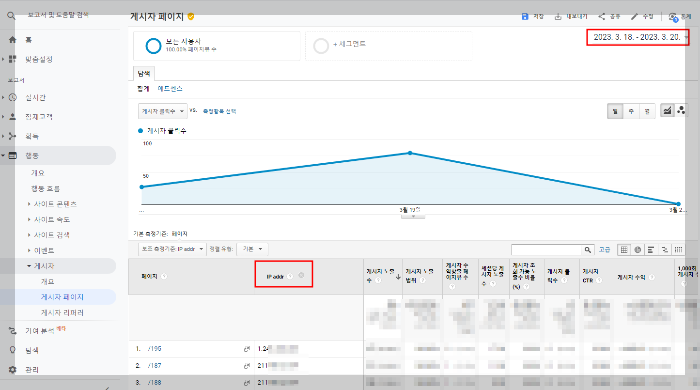Select Day (일) graph interval
Viewport: 700px width, 390px height.
[x=615, y=111]
